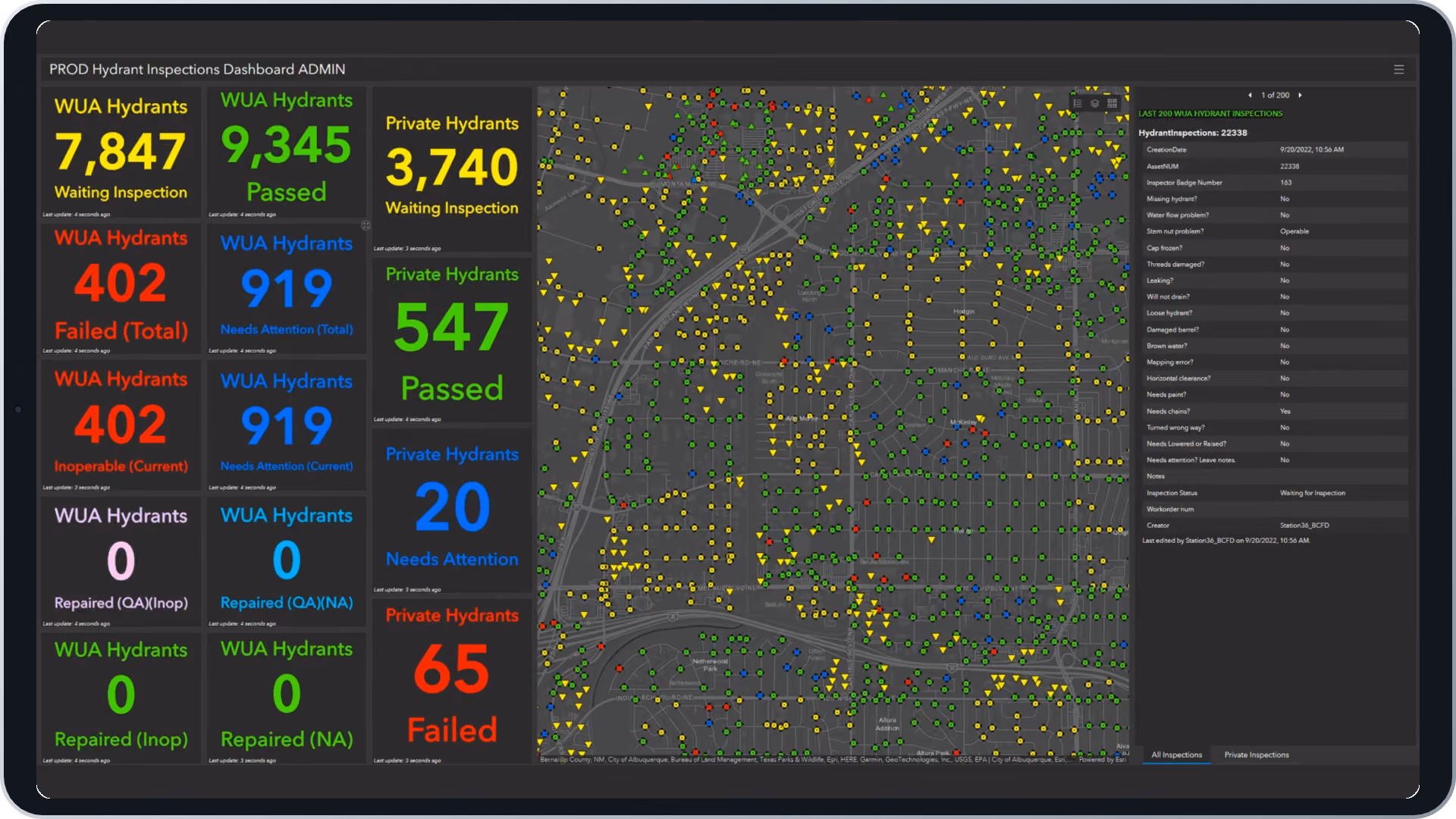The height and width of the screenshot is (819, 1456).
Task: Open the map legend list icon
Action: click(x=1078, y=103)
